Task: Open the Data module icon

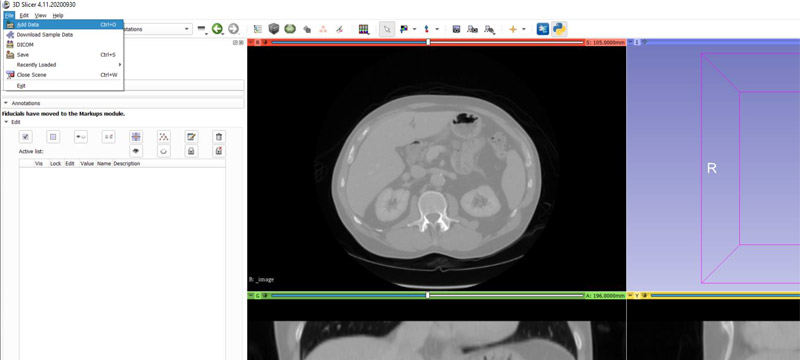Action: 258,29
